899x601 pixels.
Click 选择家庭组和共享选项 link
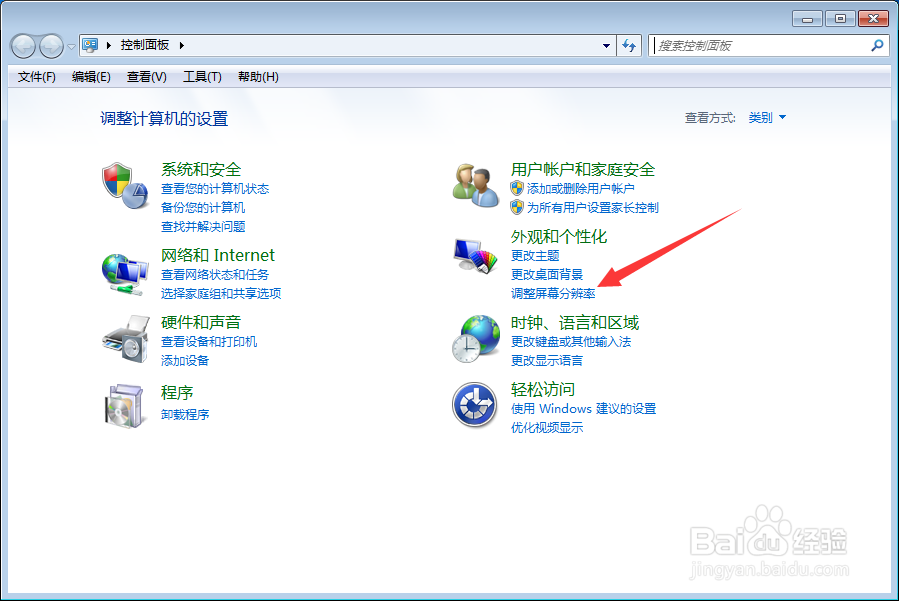click(221, 294)
